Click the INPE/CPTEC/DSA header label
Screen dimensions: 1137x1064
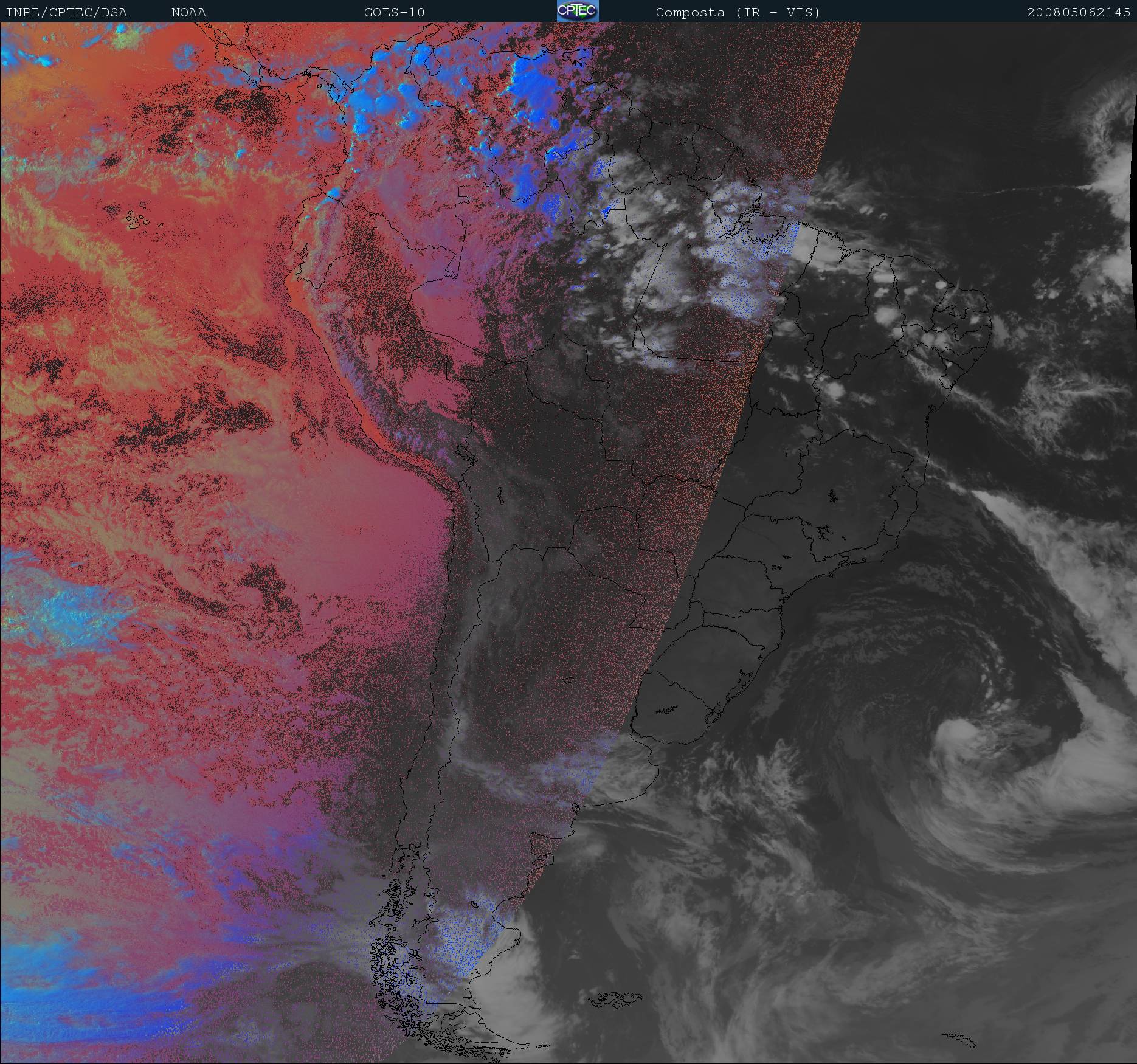click(x=66, y=12)
